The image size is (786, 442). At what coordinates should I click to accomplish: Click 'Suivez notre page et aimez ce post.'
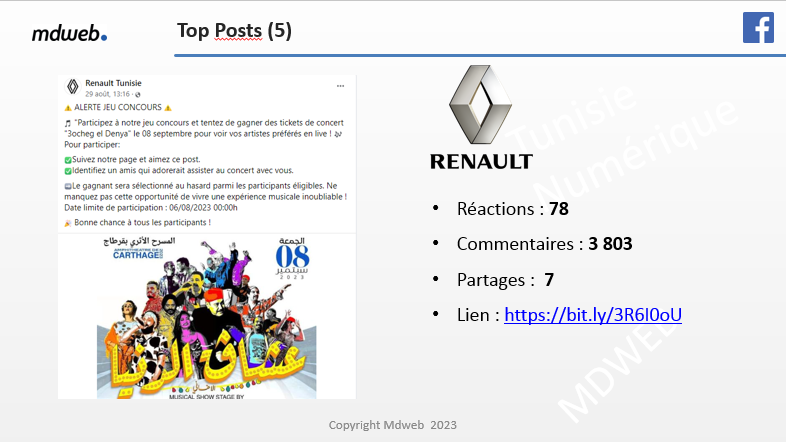click(136, 159)
